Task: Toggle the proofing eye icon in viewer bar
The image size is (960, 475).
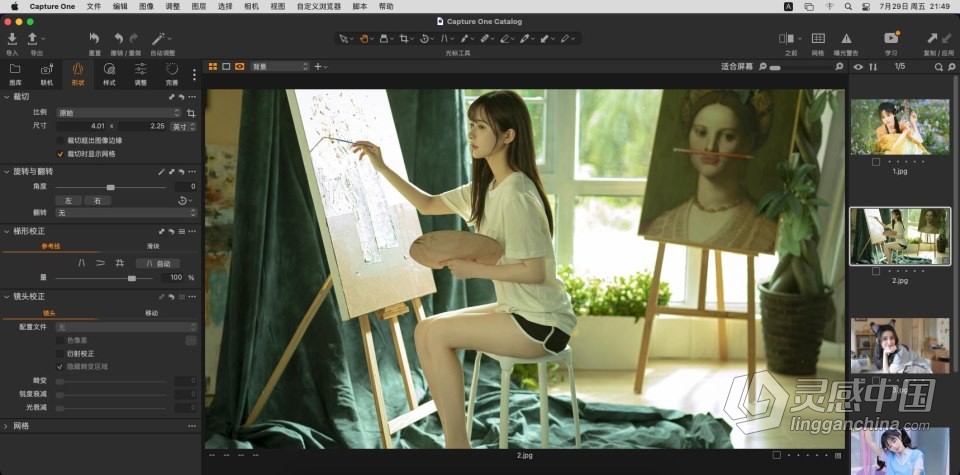Action: point(239,66)
